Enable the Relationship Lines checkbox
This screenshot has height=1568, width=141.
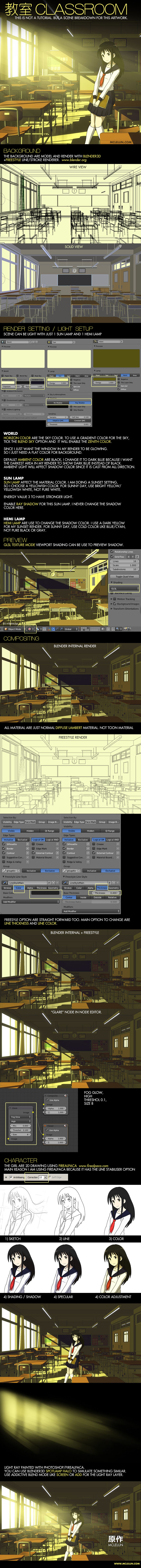pos(112,552)
